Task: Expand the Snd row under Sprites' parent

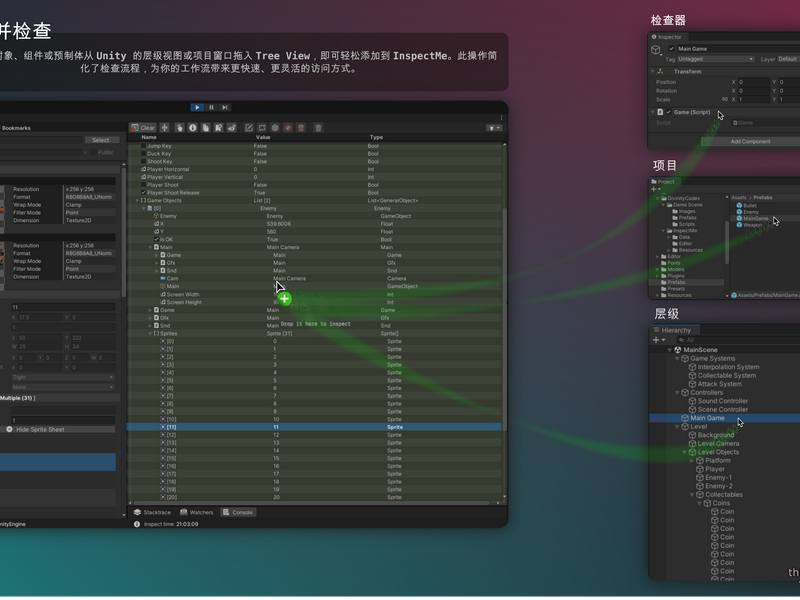Action: point(150,326)
